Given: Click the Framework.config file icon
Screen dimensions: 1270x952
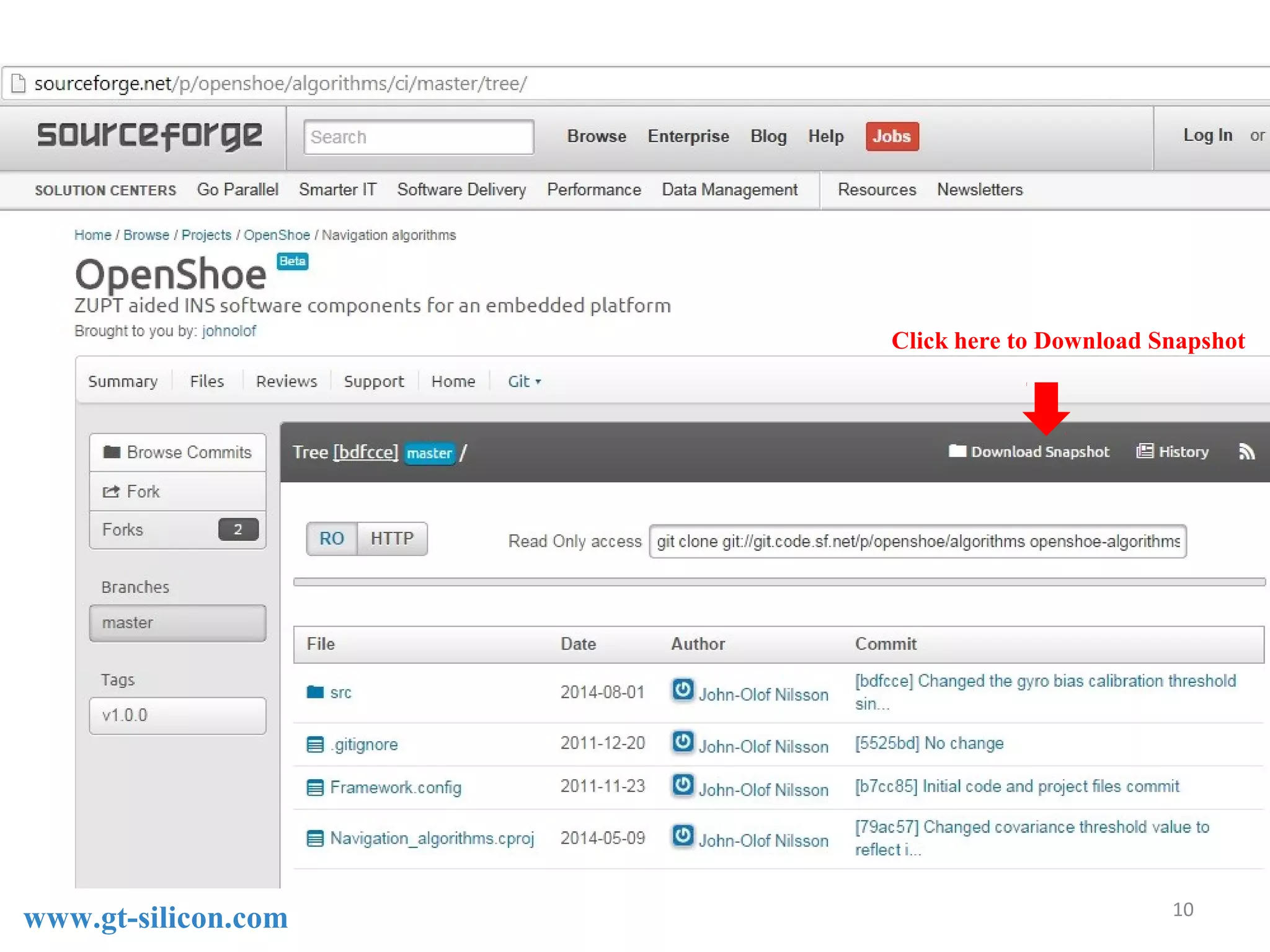Looking at the screenshot, I should (x=315, y=788).
